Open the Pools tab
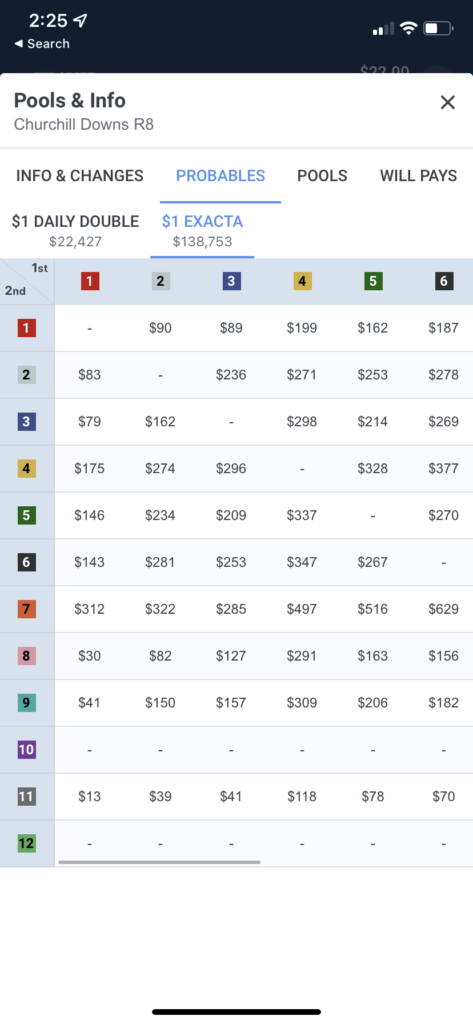Image resolution: width=473 pixels, height=1024 pixels. tap(322, 176)
